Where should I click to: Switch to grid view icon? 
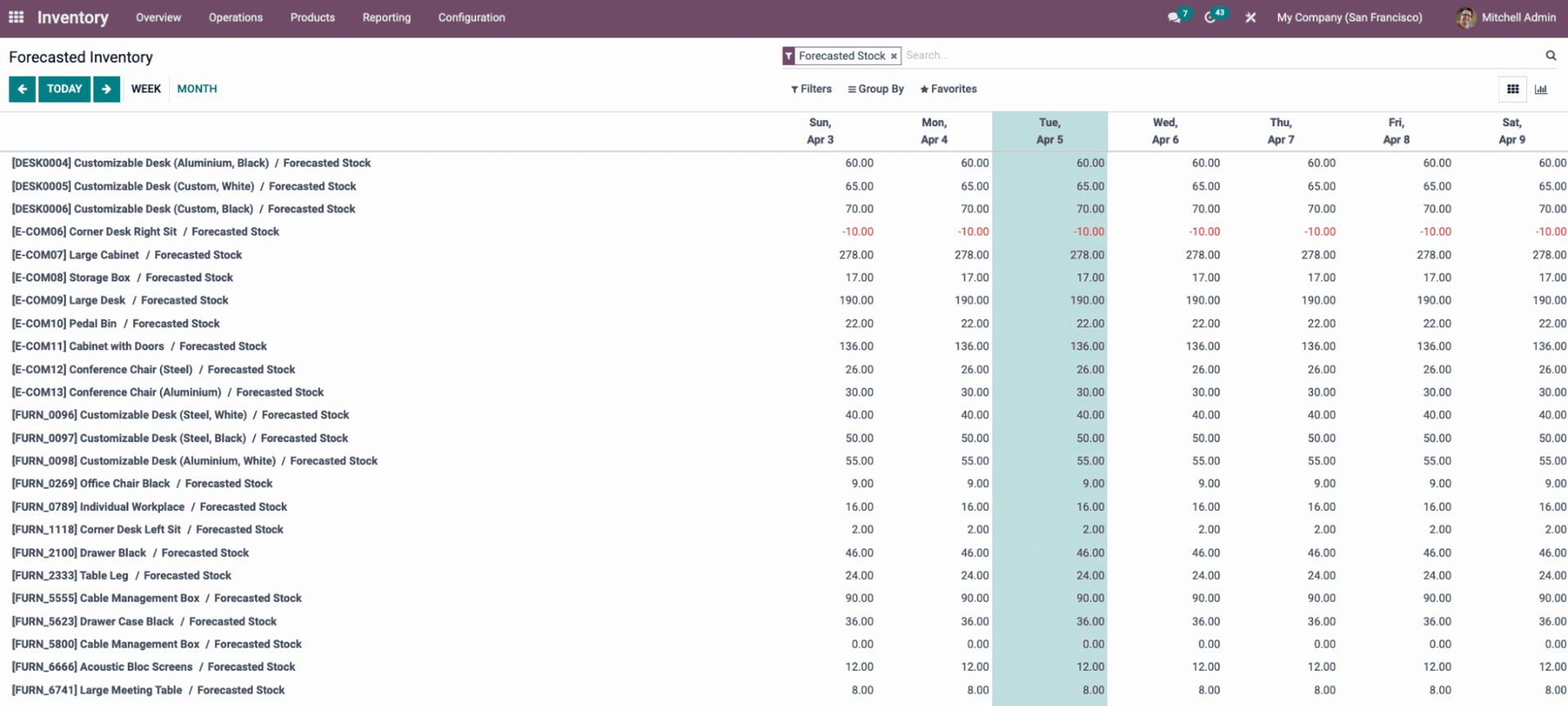click(x=1512, y=89)
